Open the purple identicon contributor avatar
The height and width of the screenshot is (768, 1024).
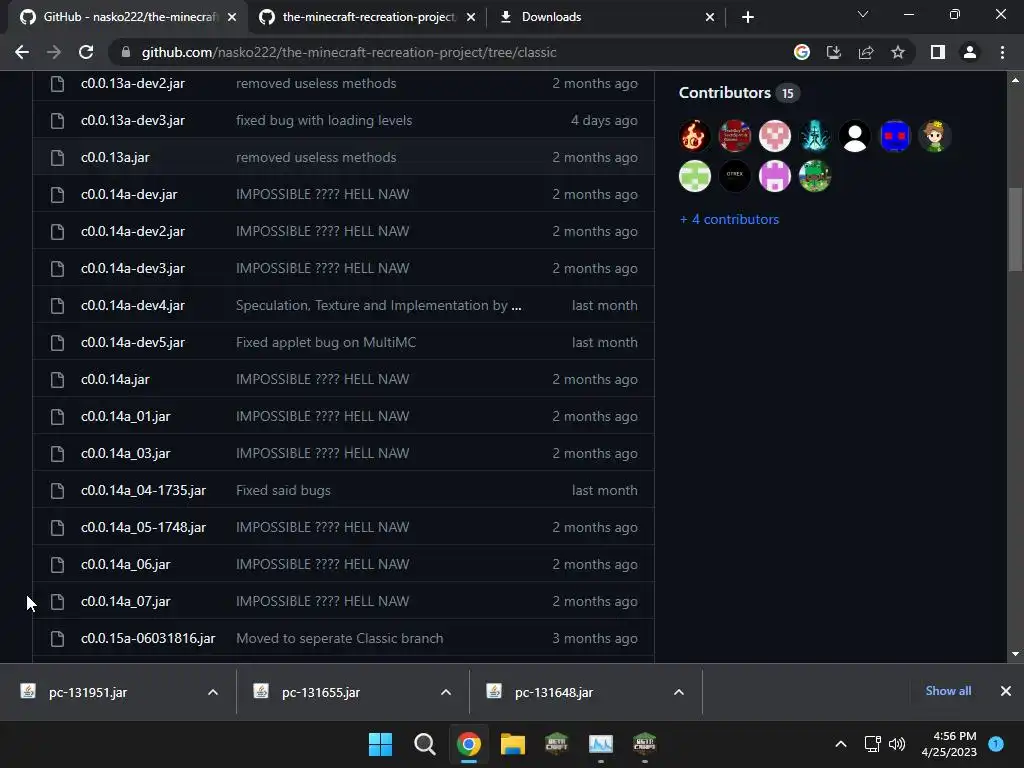[775, 176]
